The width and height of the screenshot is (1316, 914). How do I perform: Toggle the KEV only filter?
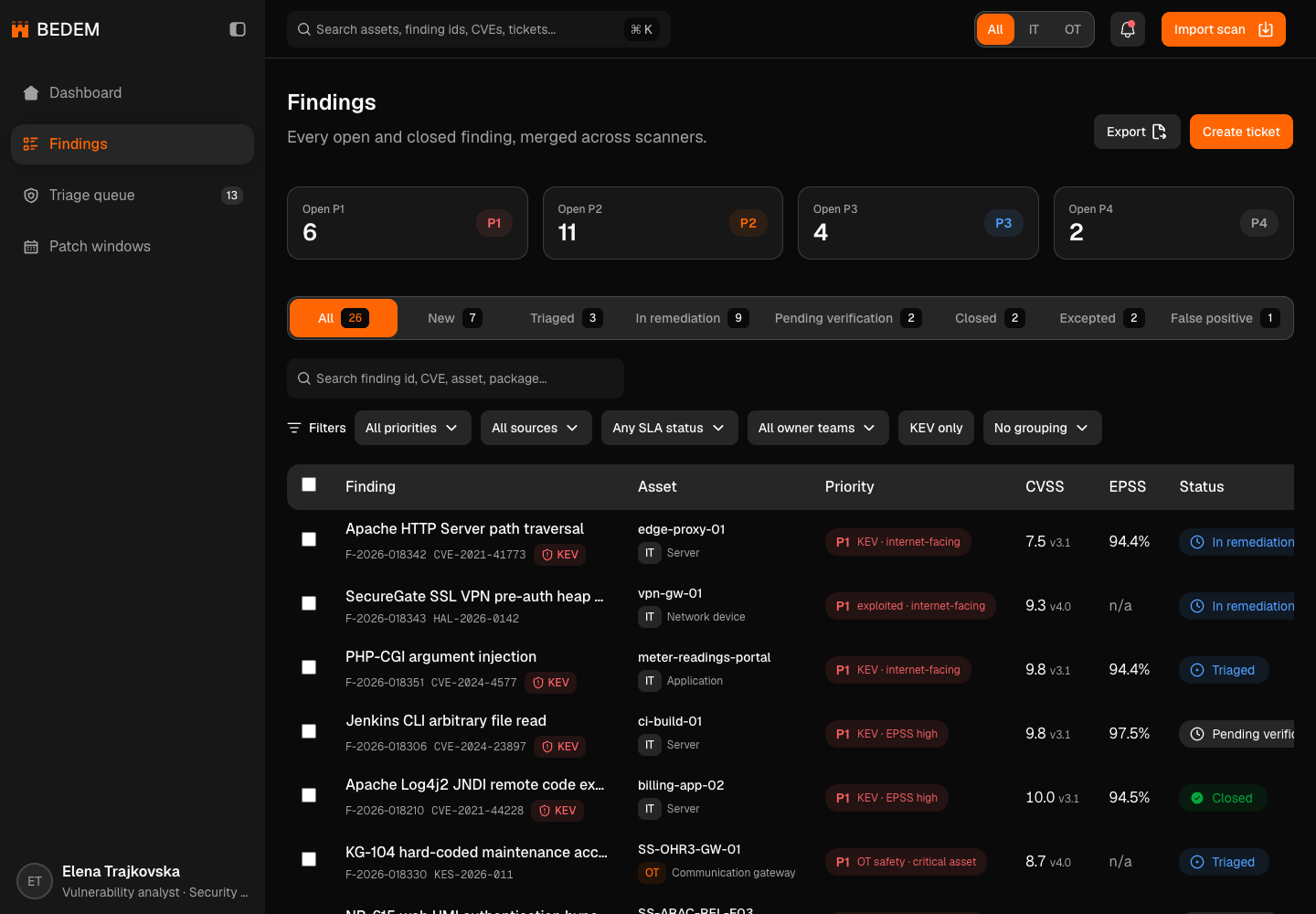(936, 428)
